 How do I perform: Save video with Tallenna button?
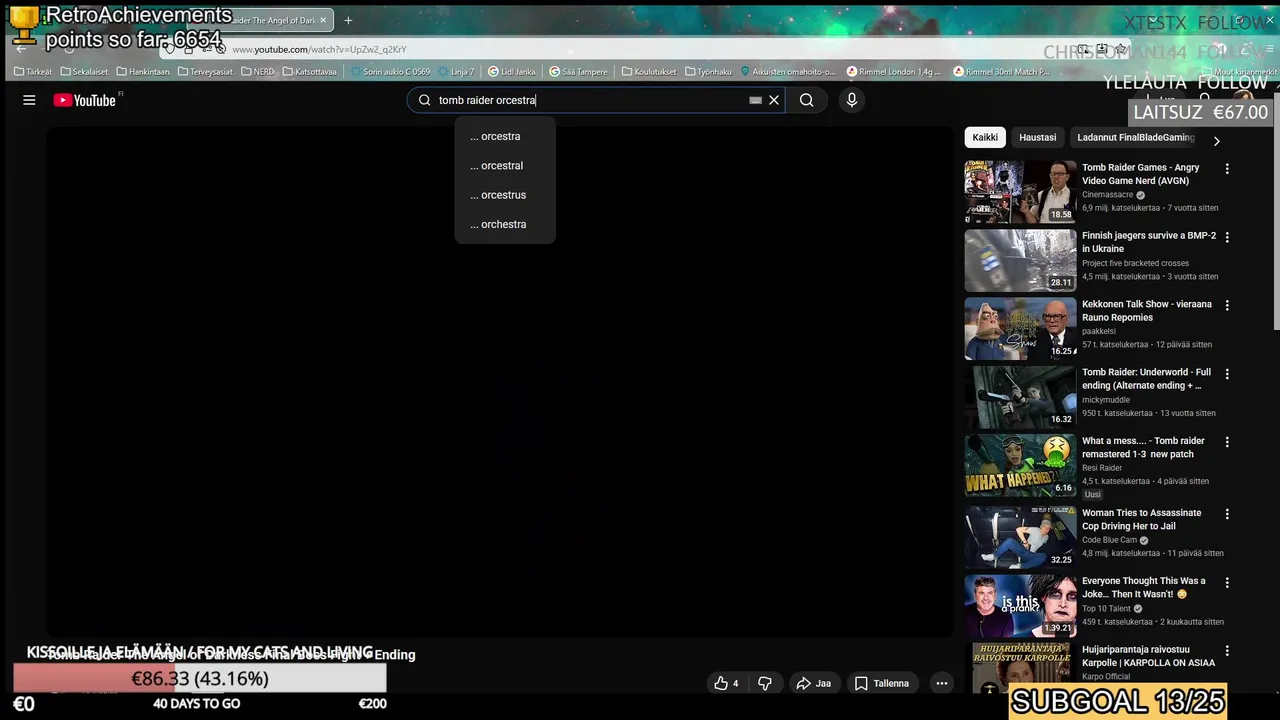tap(881, 683)
